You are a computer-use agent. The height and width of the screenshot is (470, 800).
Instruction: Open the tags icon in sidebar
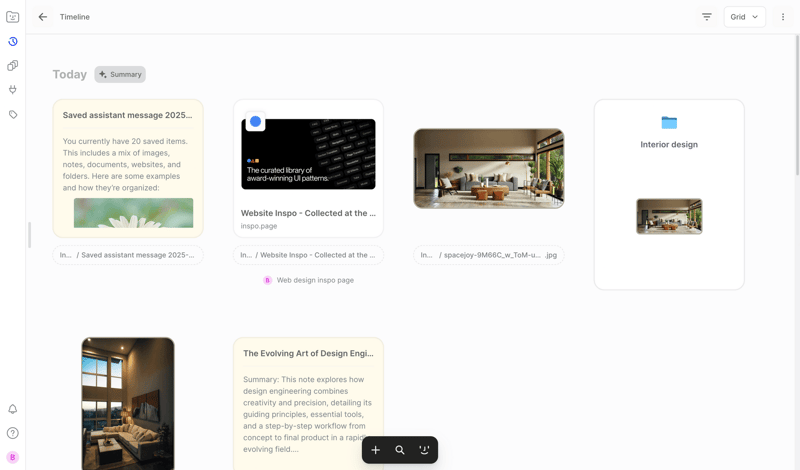pos(13,115)
